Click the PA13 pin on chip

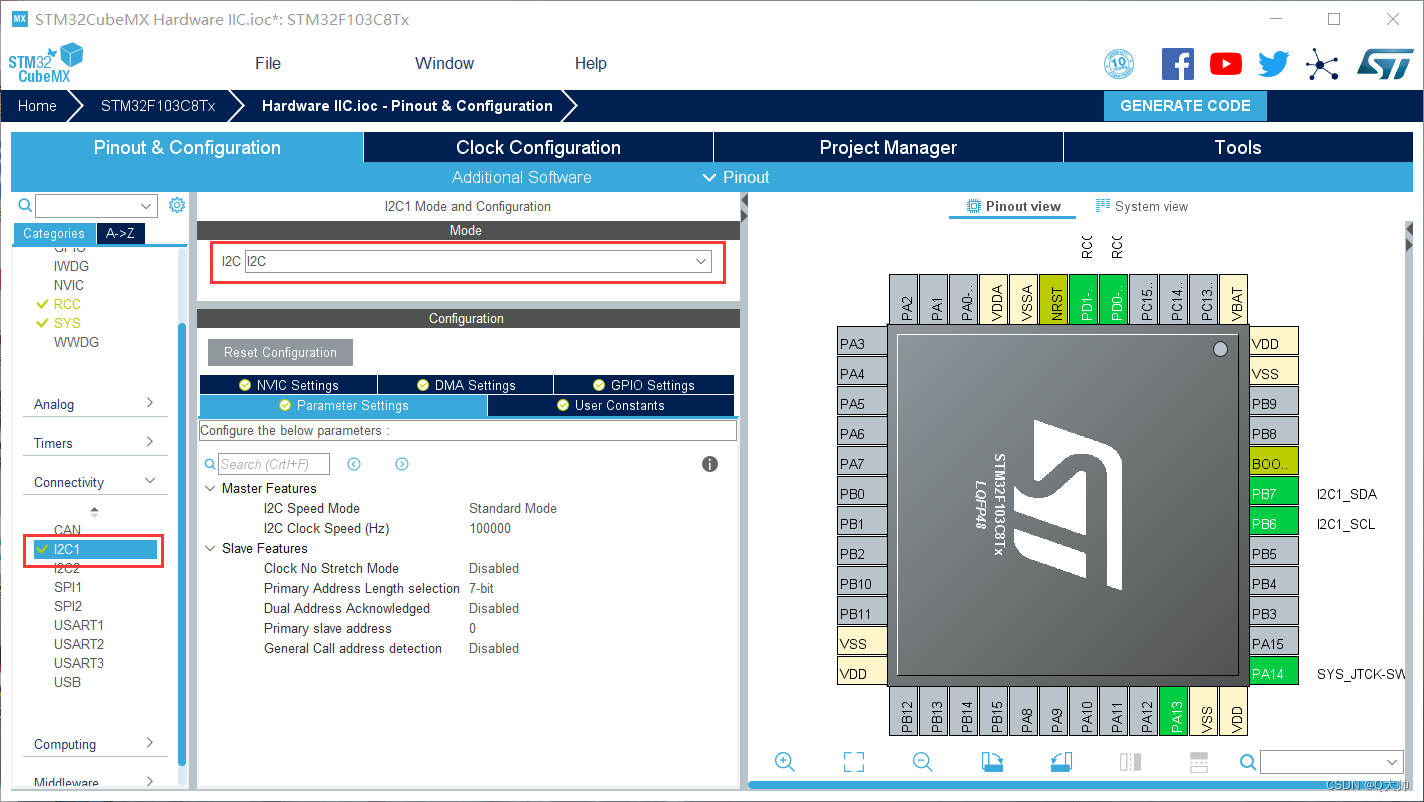[x=1174, y=712]
